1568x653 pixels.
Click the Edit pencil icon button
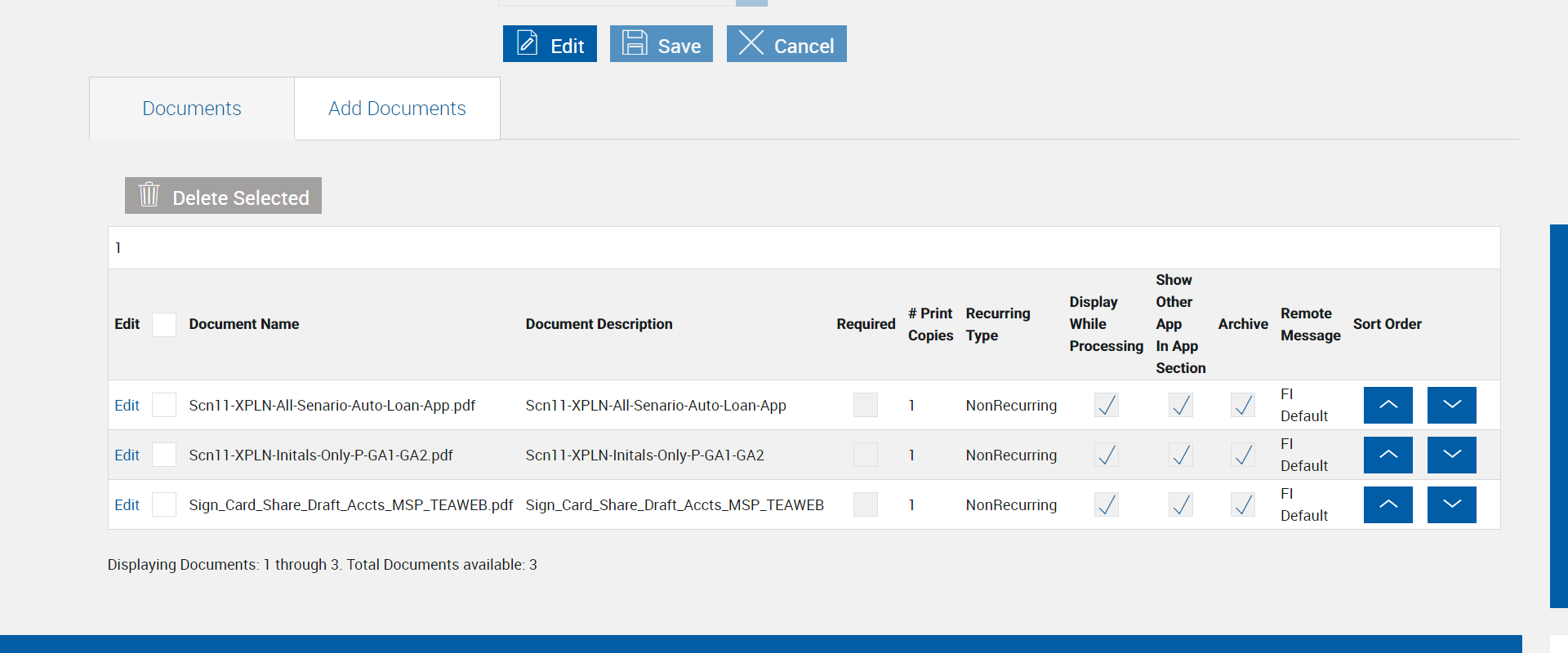528,43
